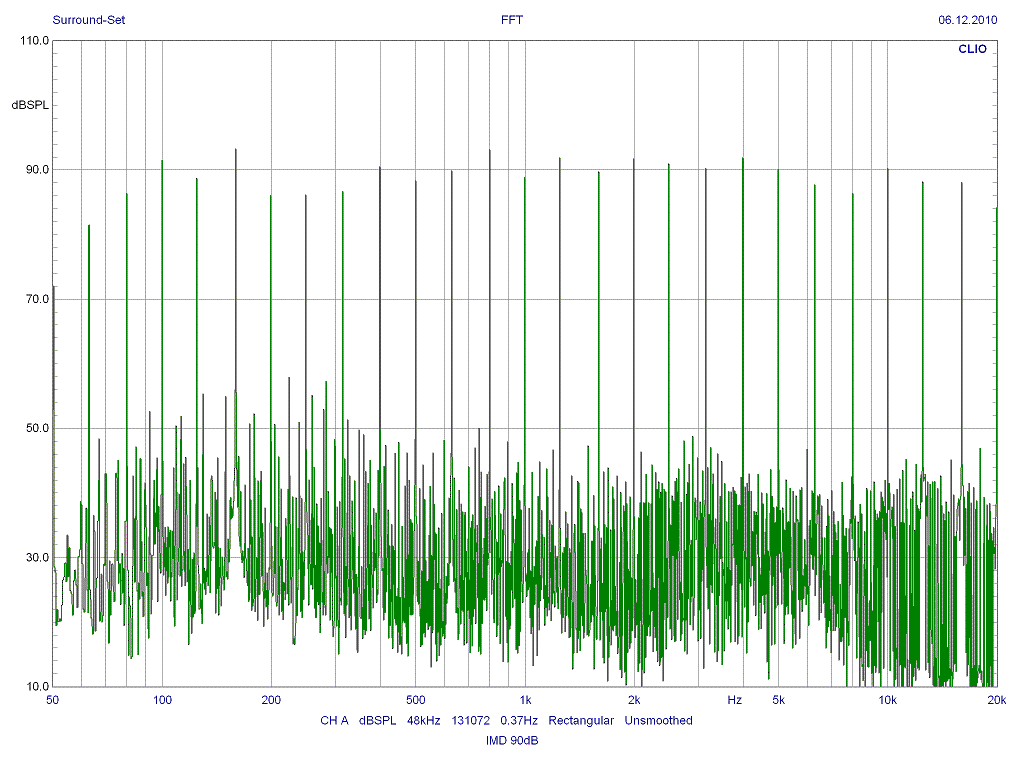Click the Hz unit label on x-axis
The width and height of the screenshot is (1024, 768).
pyautogui.click(x=735, y=700)
